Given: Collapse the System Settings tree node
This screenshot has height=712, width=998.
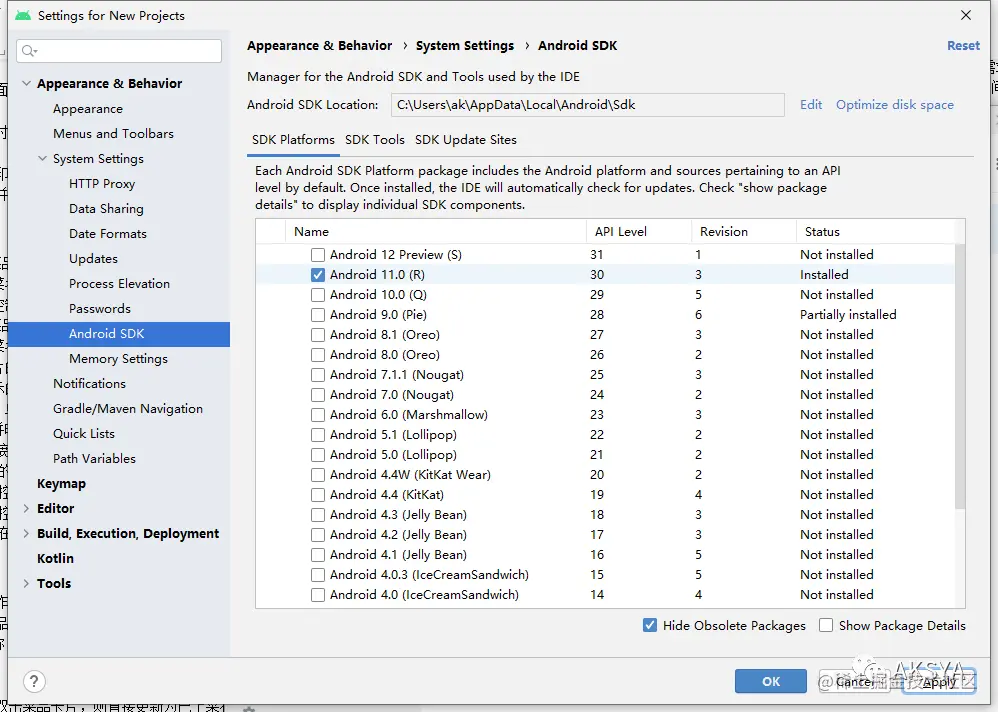Looking at the screenshot, I should [43, 158].
